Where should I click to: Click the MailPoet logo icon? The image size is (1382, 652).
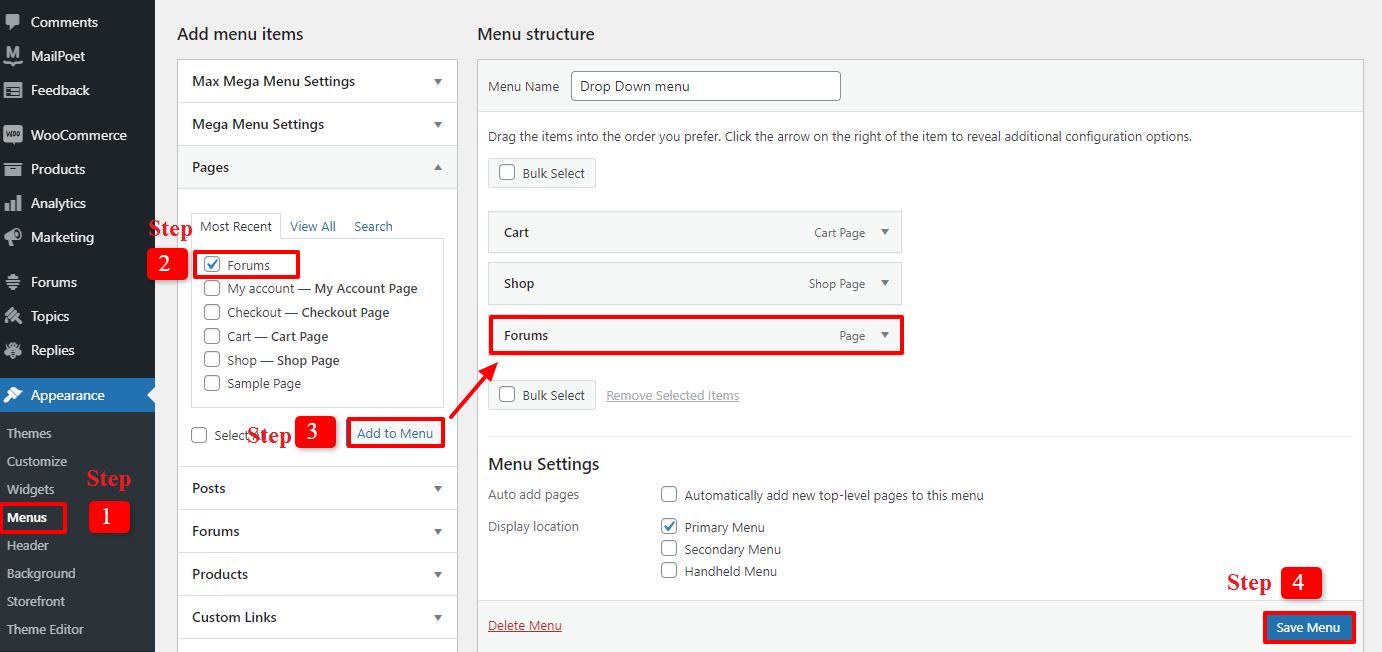[x=13, y=55]
